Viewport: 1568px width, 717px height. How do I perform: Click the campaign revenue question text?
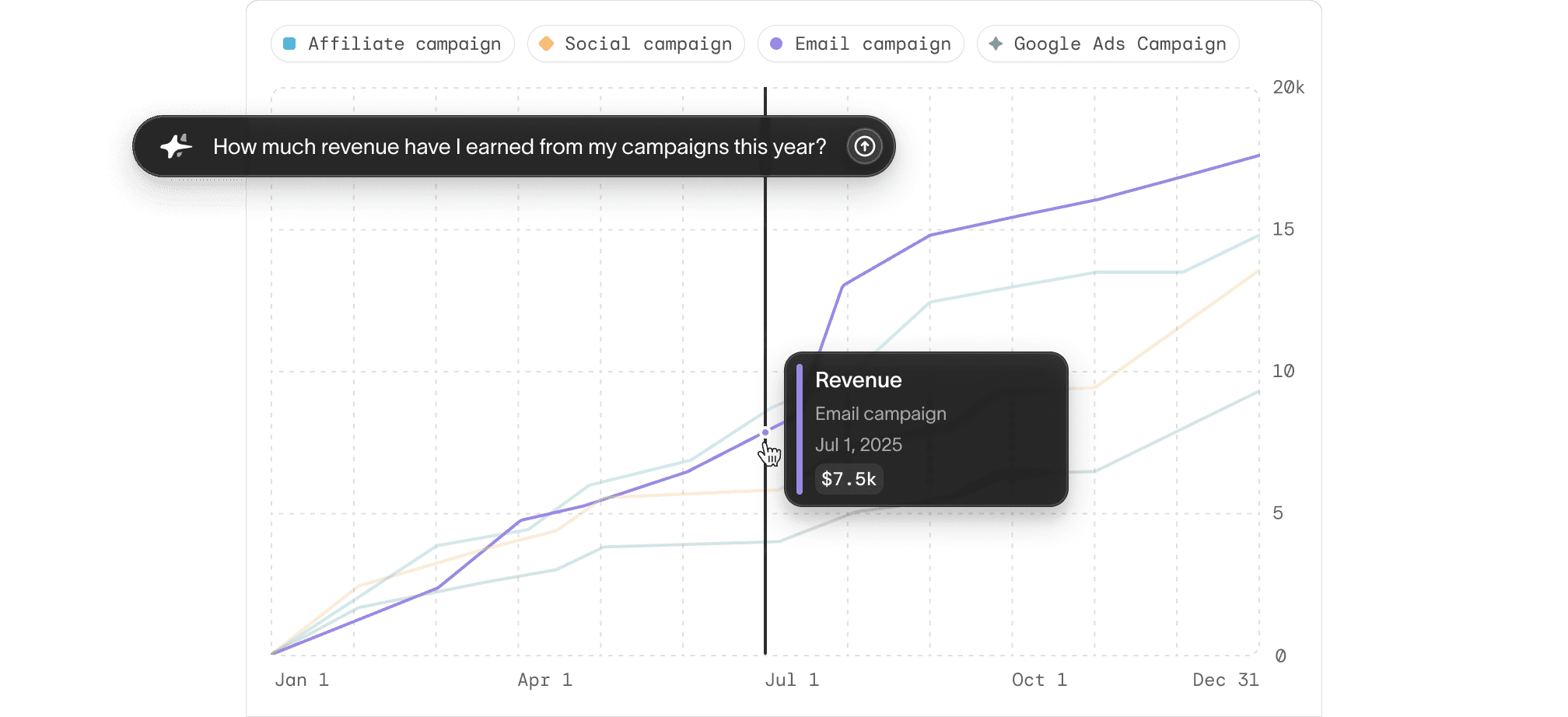coord(520,146)
